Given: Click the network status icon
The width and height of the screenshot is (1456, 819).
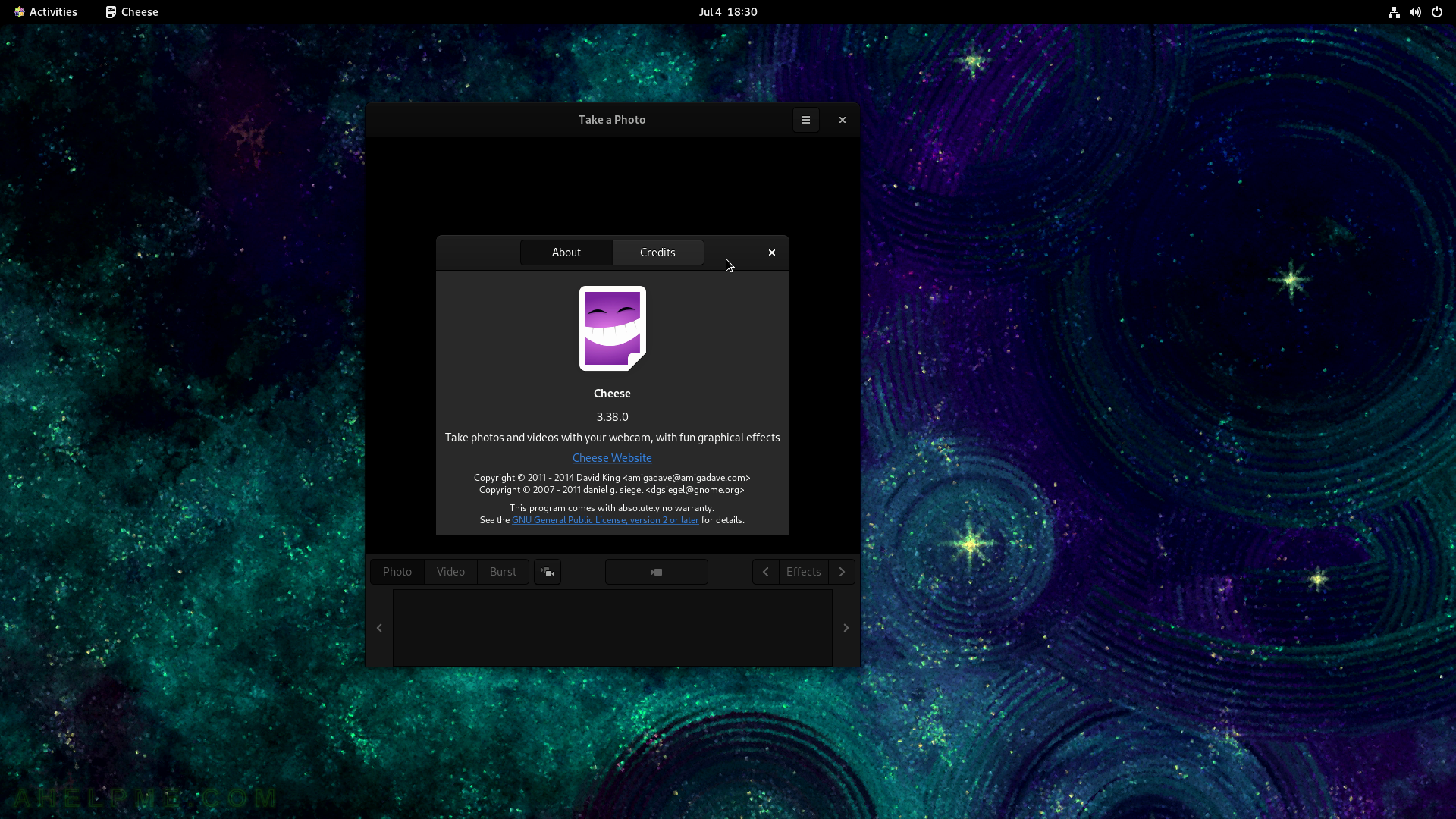Looking at the screenshot, I should point(1394,12).
